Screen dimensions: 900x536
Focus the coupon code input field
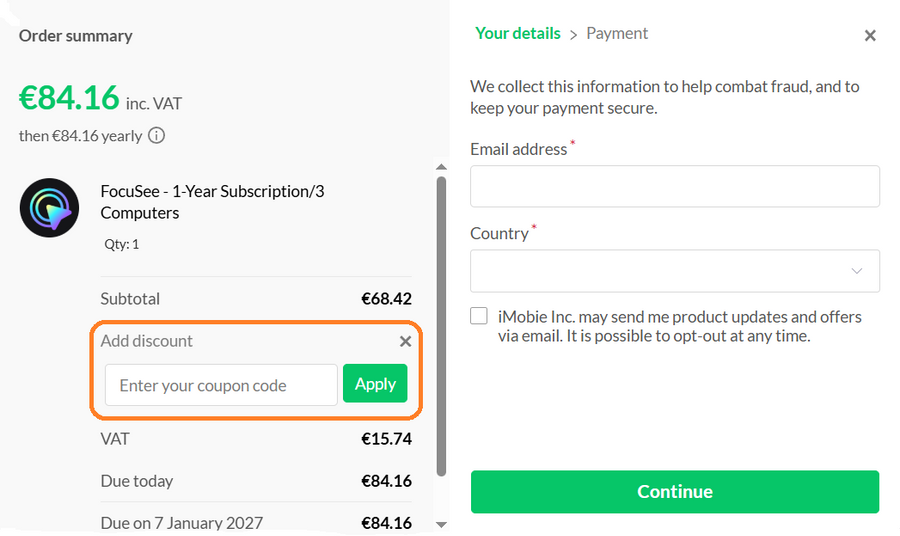coord(221,385)
